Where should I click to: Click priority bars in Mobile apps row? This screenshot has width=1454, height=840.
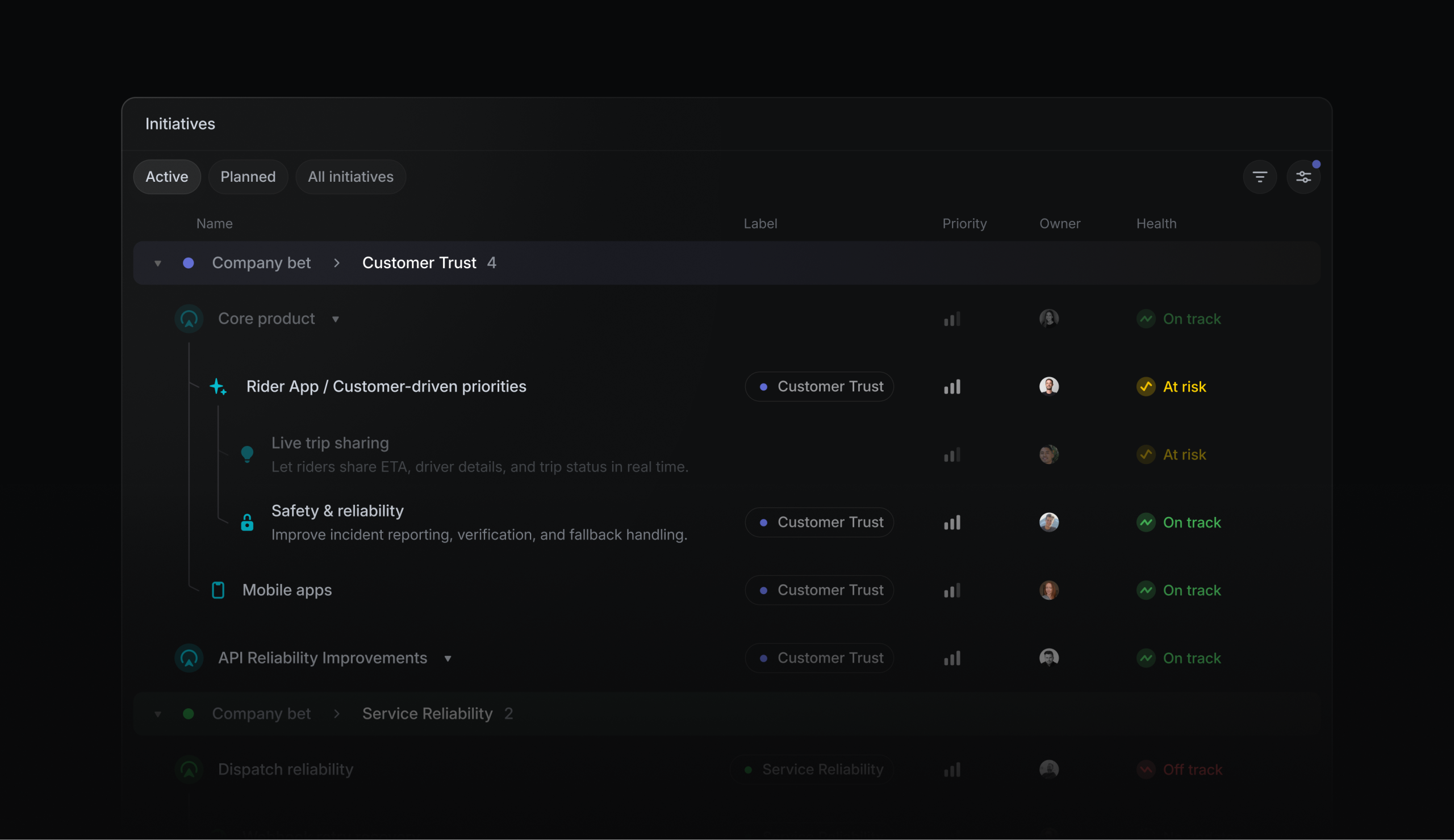pos(952,590)
